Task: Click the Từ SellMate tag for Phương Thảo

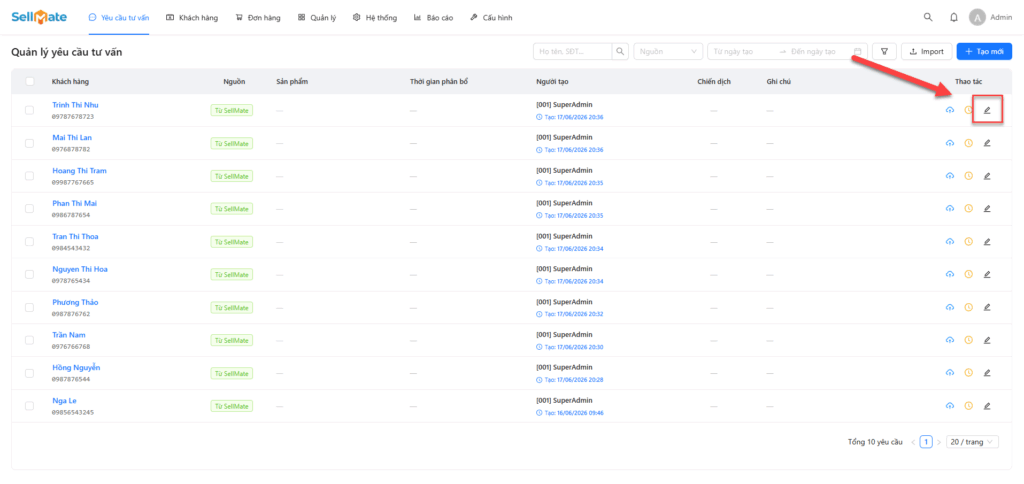Action: (232, 308)
